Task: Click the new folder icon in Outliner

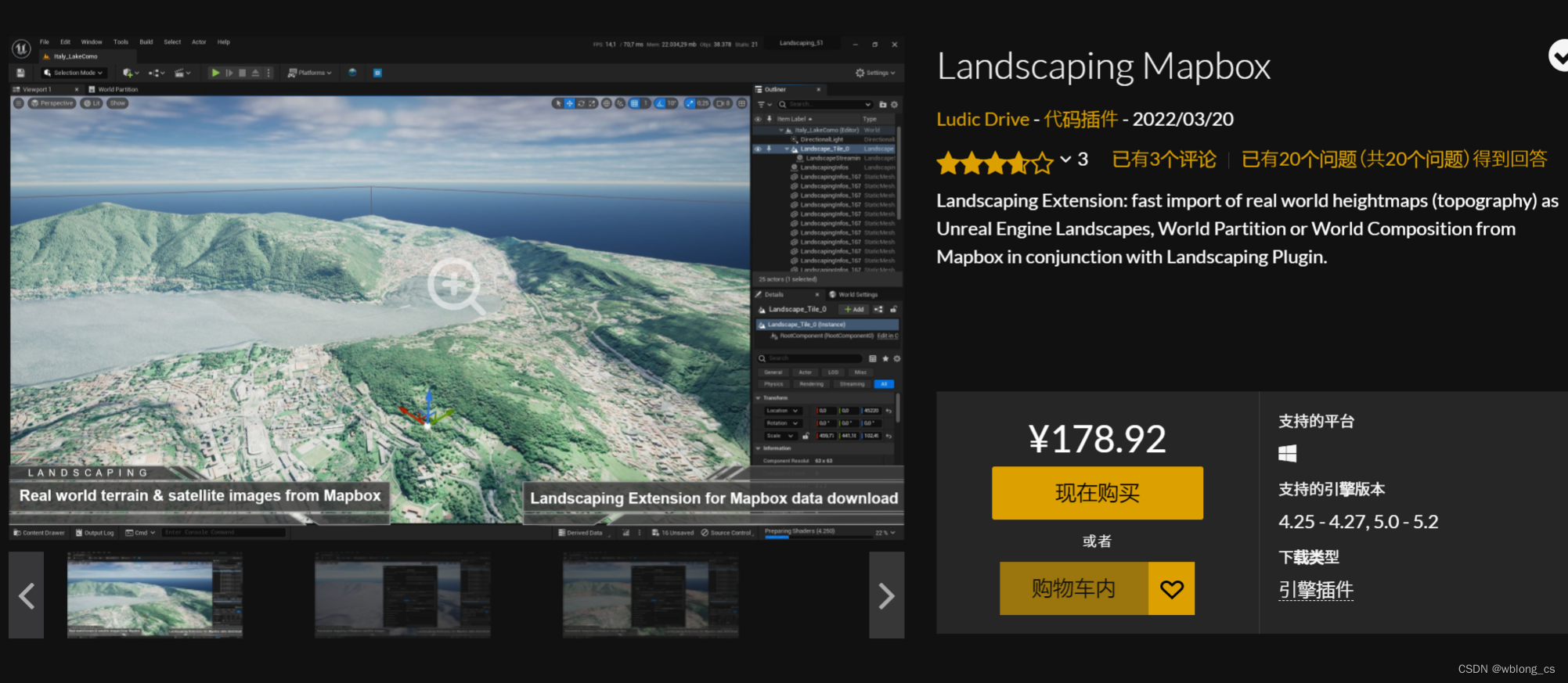Action: click(883, 104)
